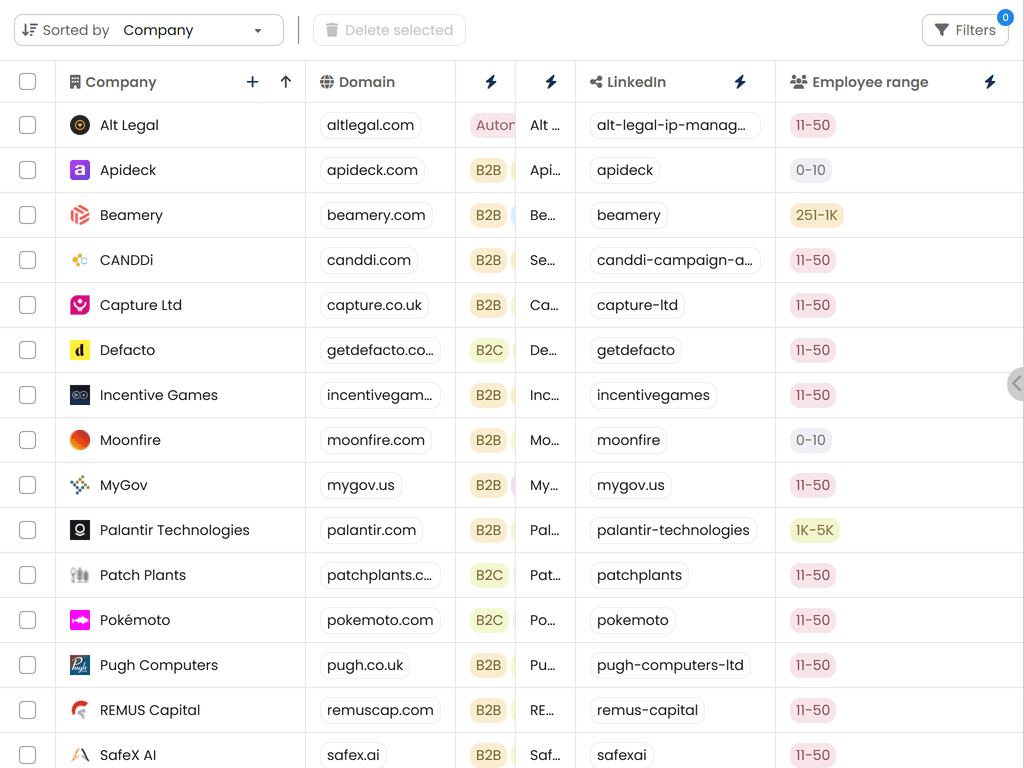Click the people icon in Employee range header

pos(798,82)
